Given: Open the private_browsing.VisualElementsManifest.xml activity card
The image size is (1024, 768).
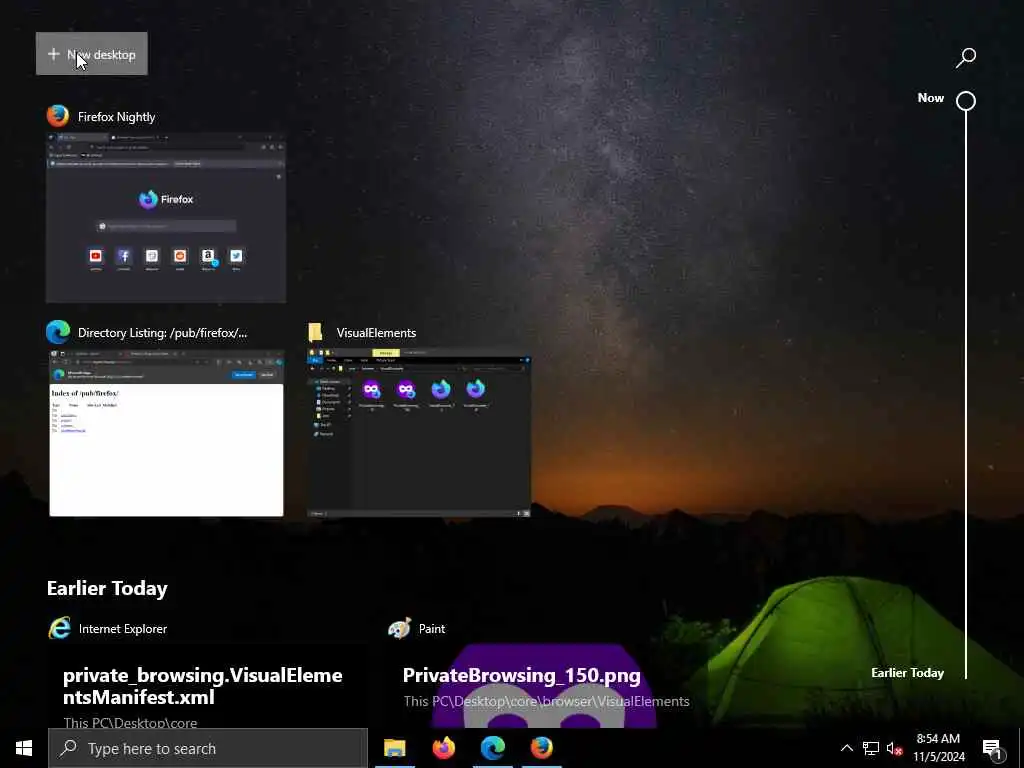Looking at the screenshot, I should pyautogui.click(x=208, y=686).
